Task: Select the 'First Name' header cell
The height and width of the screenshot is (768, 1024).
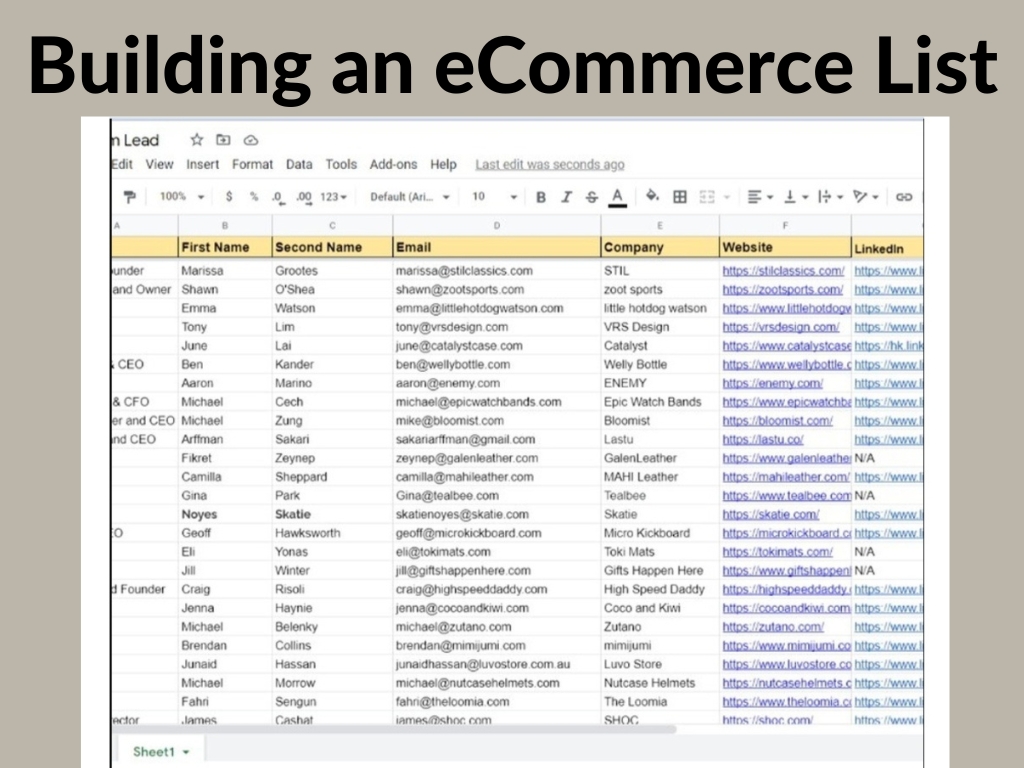Action: pyautogui.click(x=225, y=247)
